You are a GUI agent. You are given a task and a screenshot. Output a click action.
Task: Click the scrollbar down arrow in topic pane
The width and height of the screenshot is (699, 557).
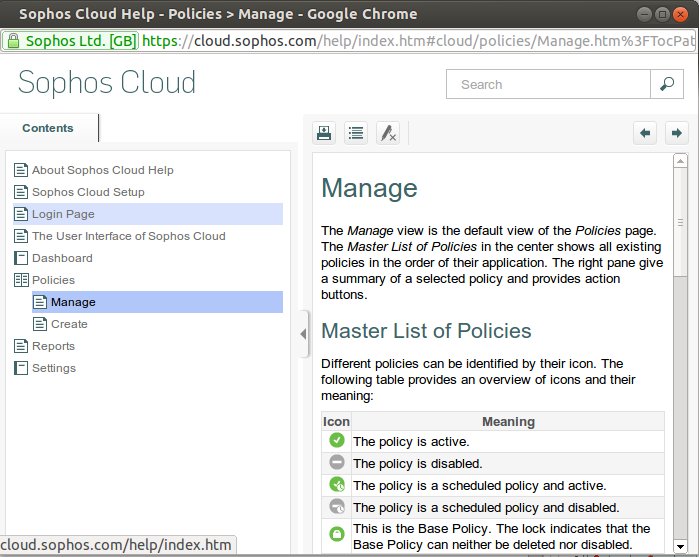coord(680,546)
